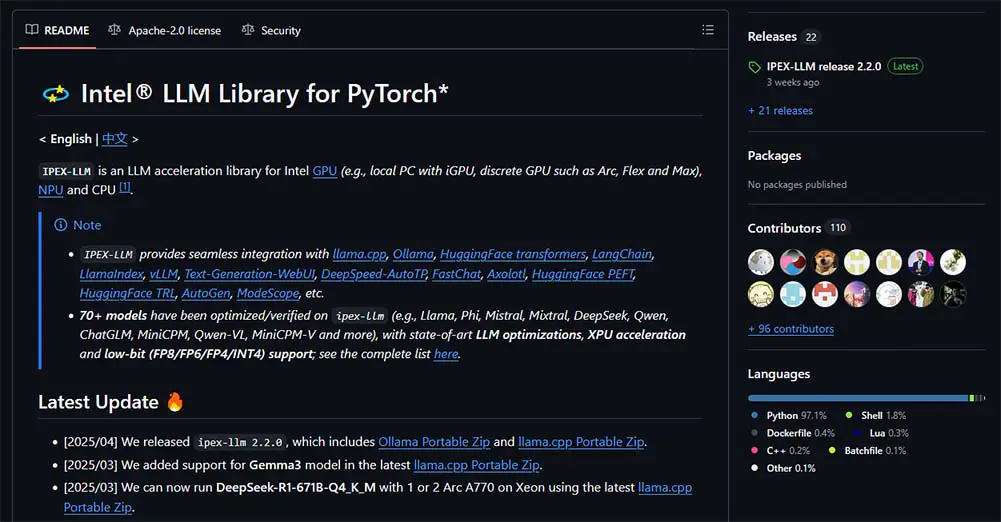
Task: Open the Shiba dog contributor avatar
Action: (825, 262)
